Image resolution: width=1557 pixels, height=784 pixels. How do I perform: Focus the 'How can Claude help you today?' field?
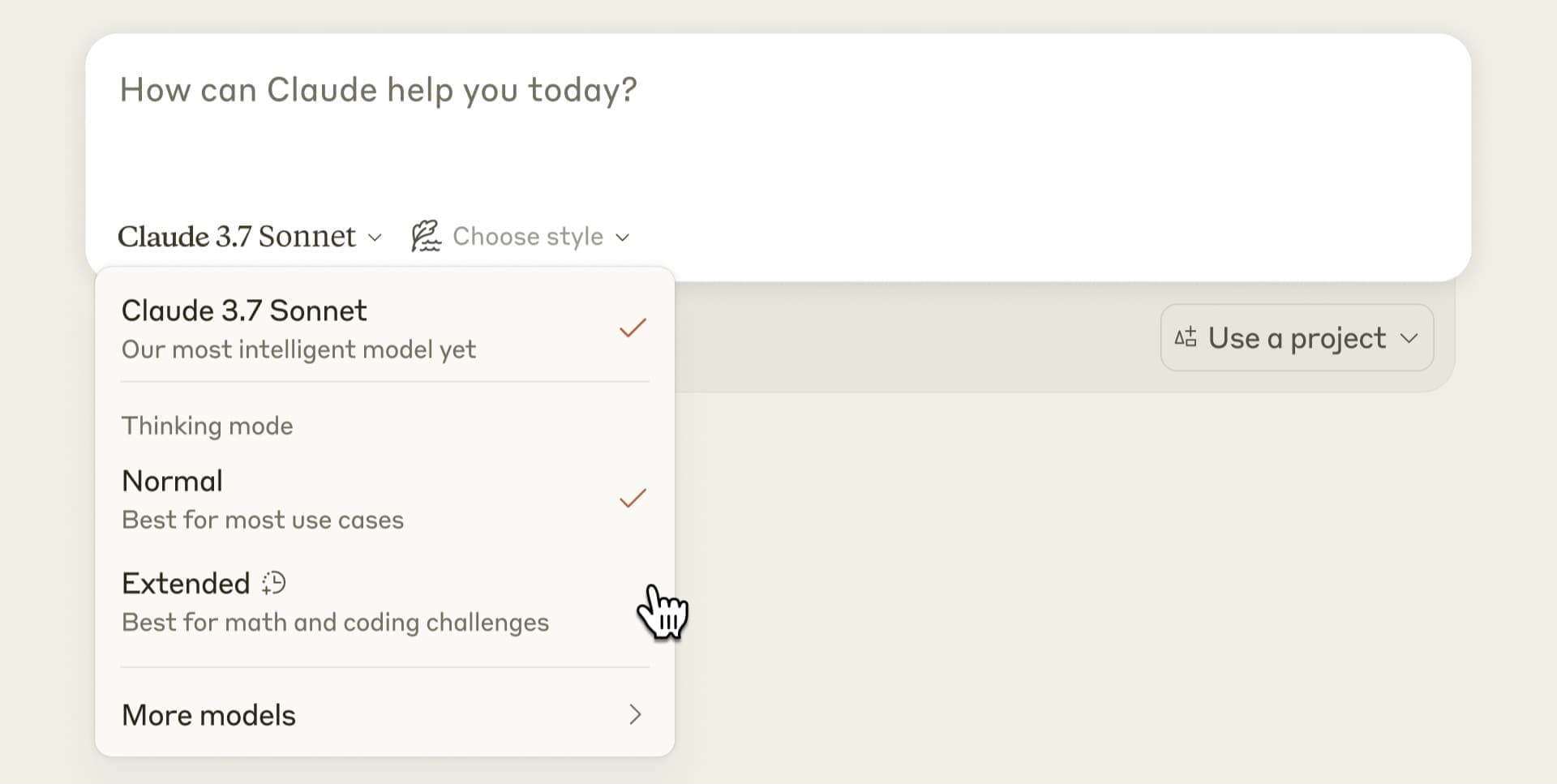[x=378, y=90]
